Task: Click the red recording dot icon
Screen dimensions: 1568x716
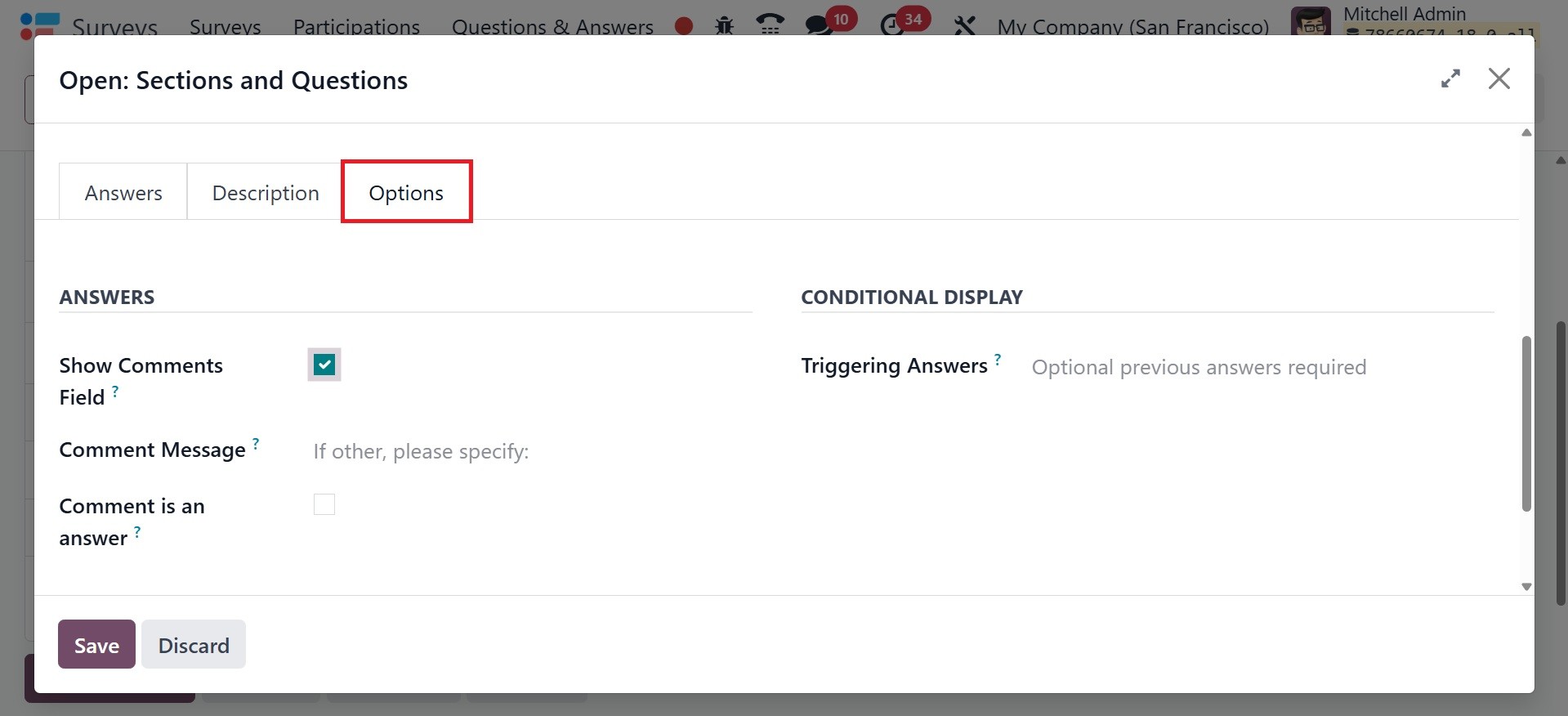Action: [x=684, y=26]
